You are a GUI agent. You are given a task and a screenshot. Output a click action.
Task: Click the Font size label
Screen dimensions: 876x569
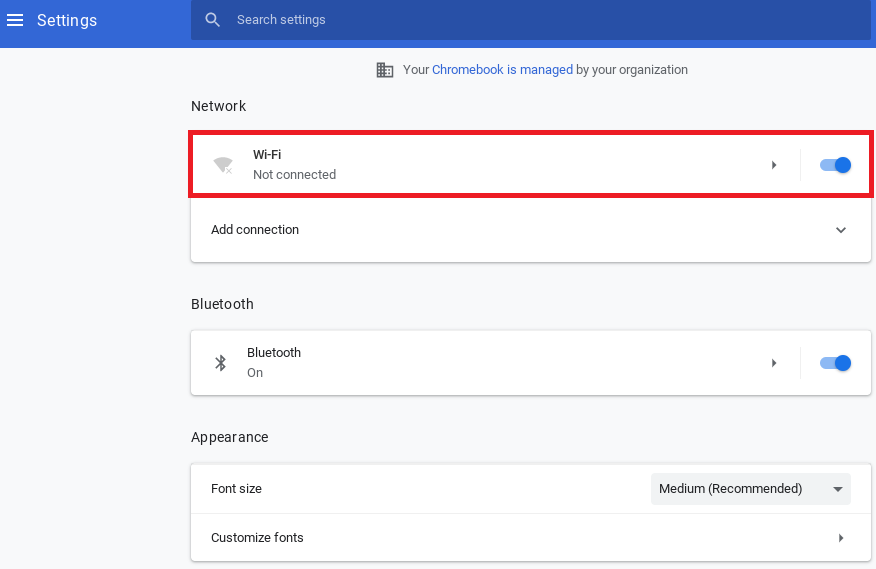click(236, 489)
